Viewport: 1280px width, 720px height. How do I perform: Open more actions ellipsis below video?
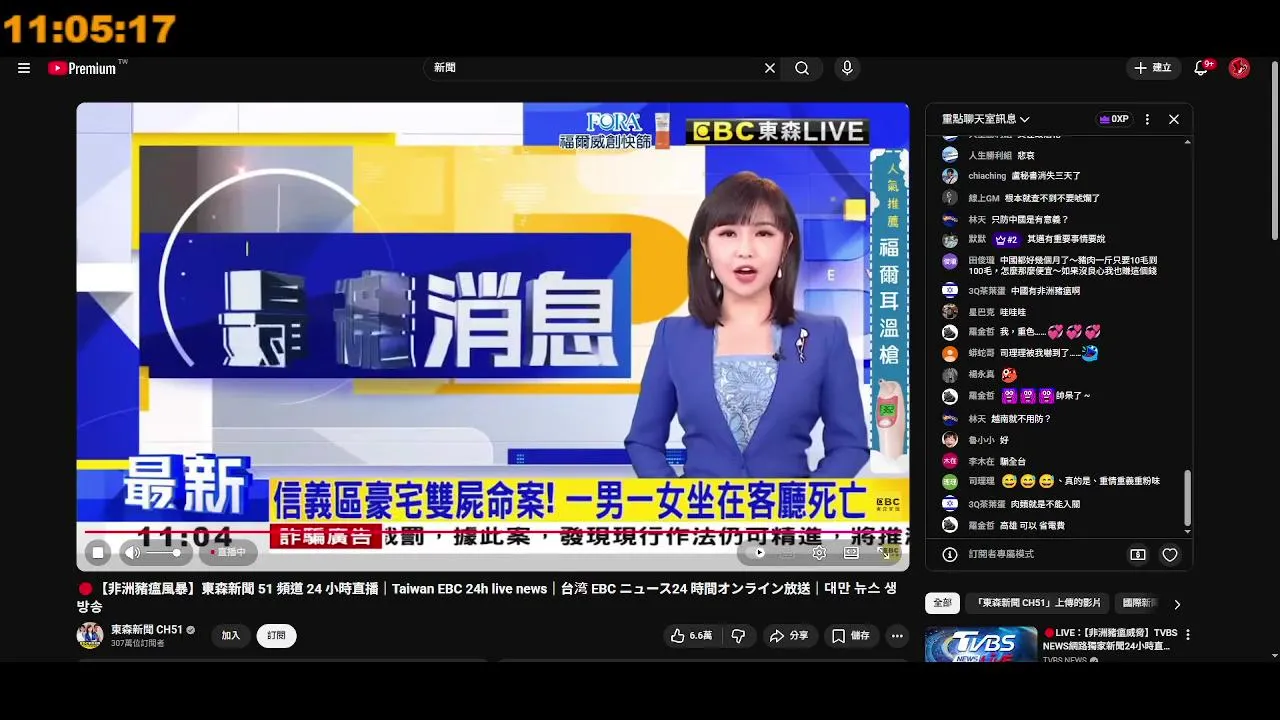click(897, 636)
